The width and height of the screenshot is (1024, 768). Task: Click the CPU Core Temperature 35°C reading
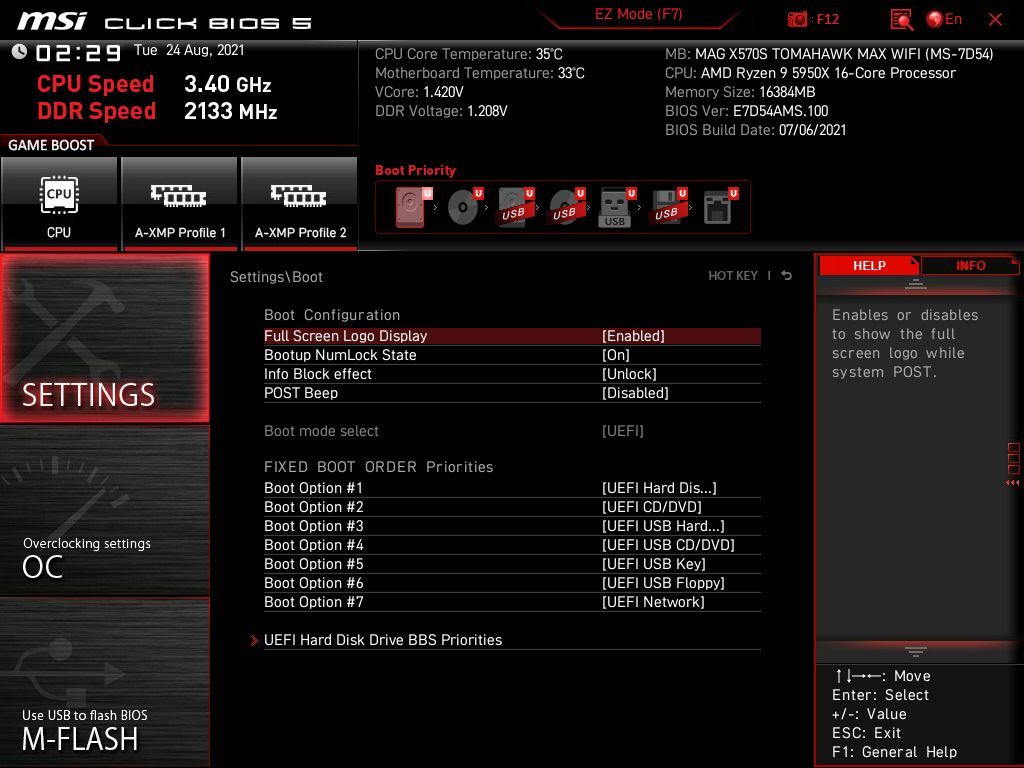coord(468,54)
